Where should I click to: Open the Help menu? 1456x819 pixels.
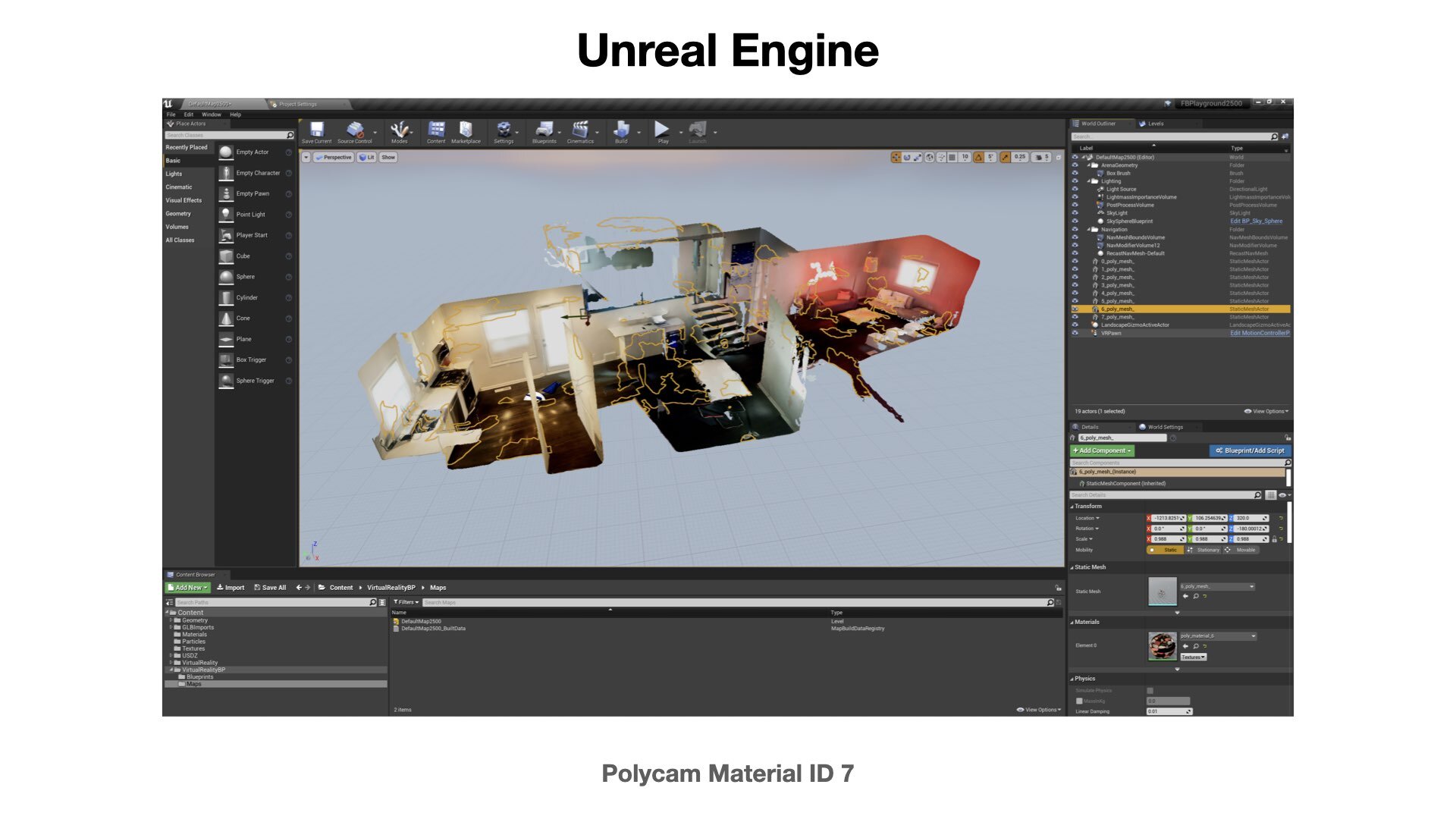[236, 115]
